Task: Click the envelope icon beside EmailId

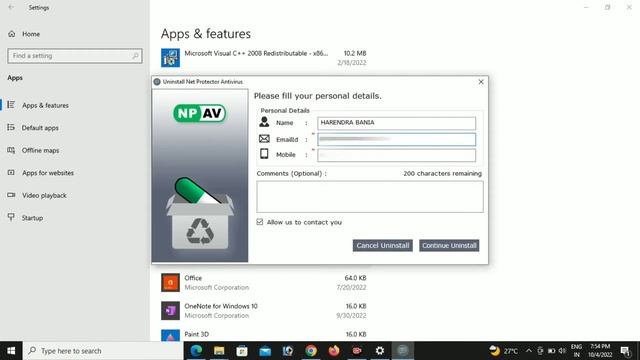Action: (264, 139)
